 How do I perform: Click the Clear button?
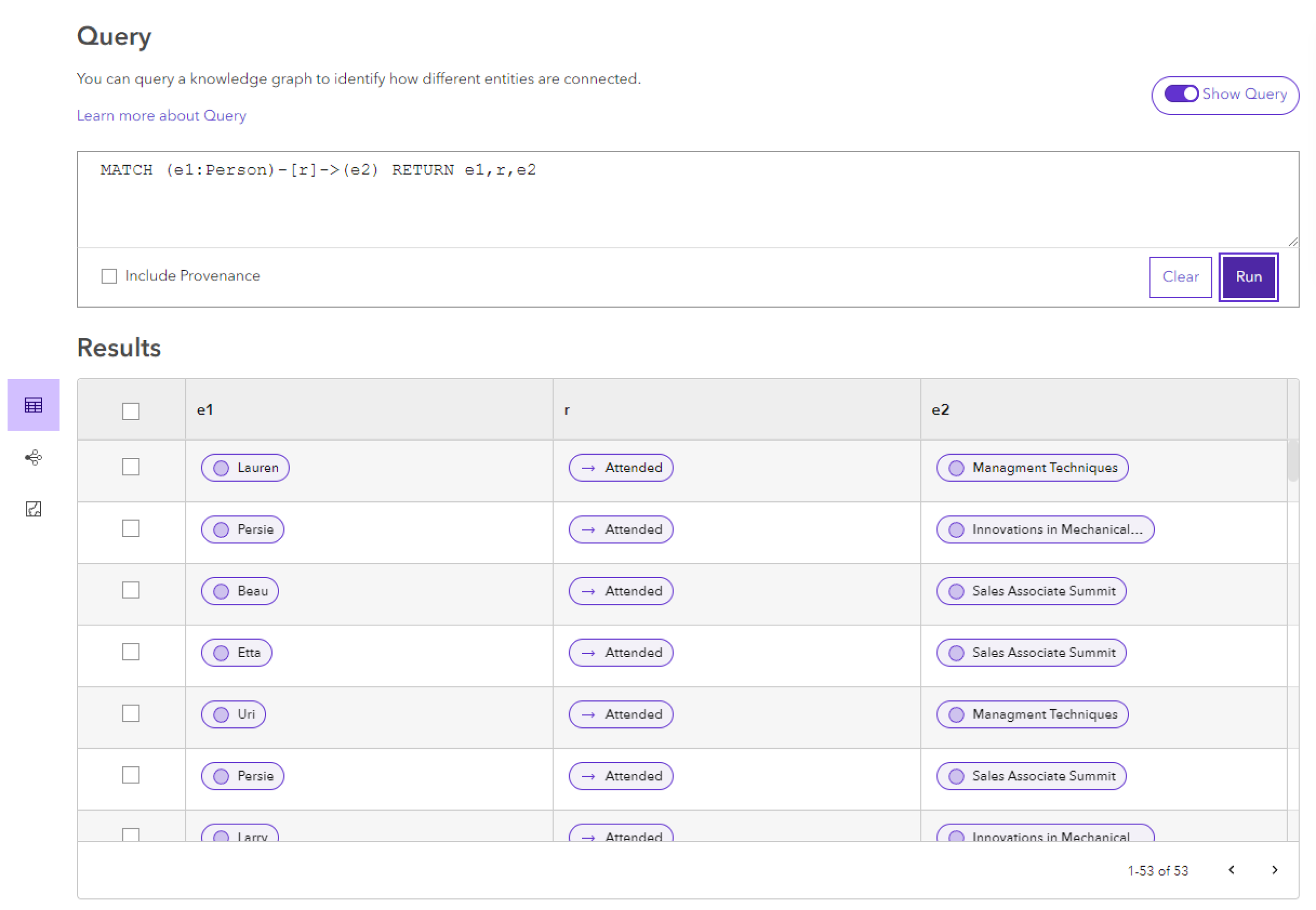click(x=1181, y=277)
